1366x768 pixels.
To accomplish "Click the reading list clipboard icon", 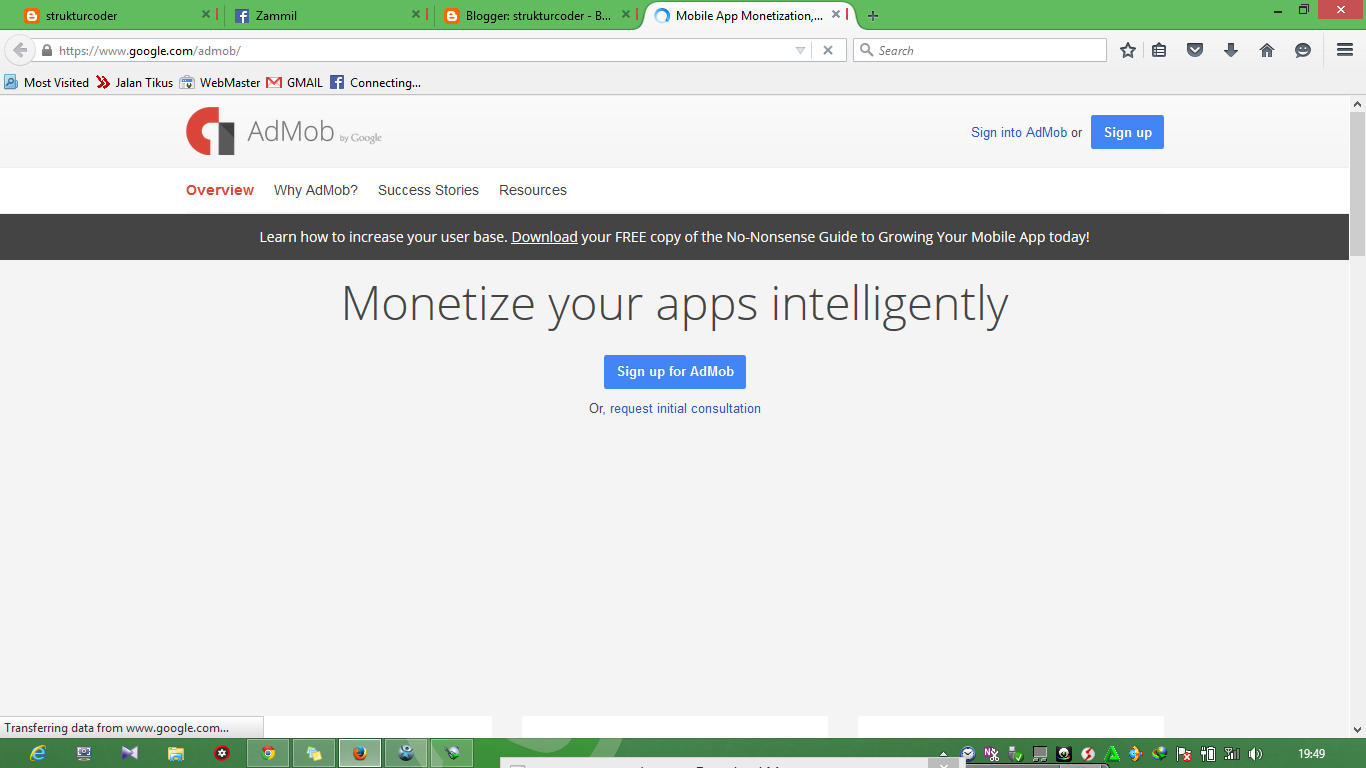I will pos(1159,49).
